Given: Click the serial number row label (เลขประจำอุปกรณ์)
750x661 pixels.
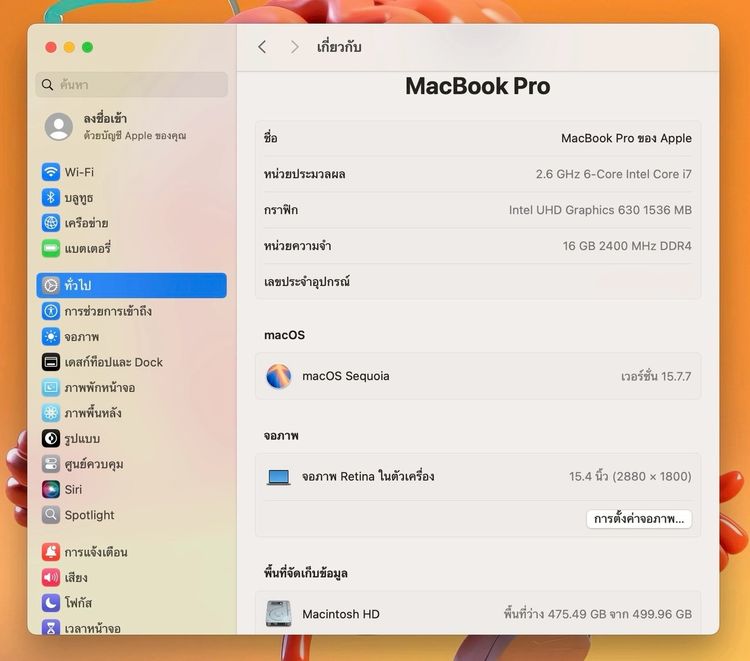Looking at the screenshot, I should [x=307, y=281].
